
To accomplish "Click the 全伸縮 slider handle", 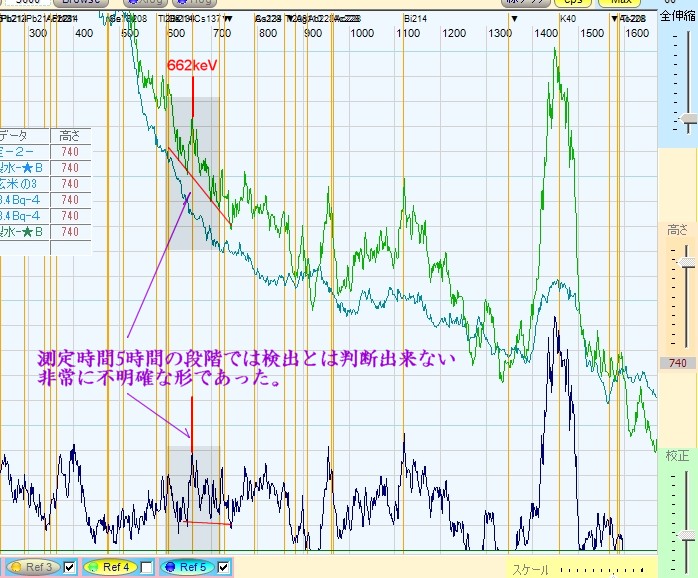I will click(689, 119).
